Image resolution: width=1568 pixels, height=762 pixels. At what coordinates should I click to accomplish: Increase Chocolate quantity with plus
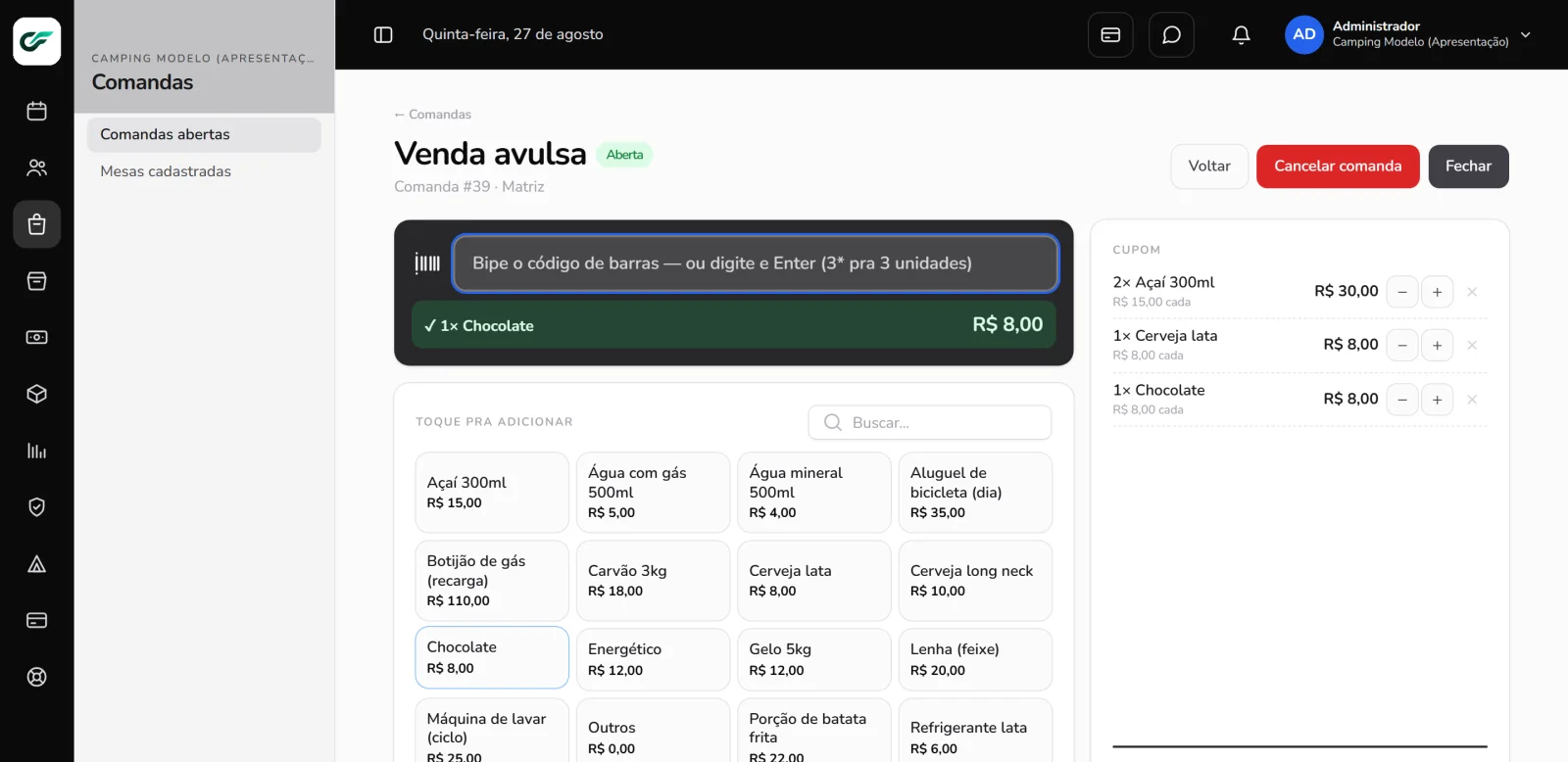coord(1437,400)
